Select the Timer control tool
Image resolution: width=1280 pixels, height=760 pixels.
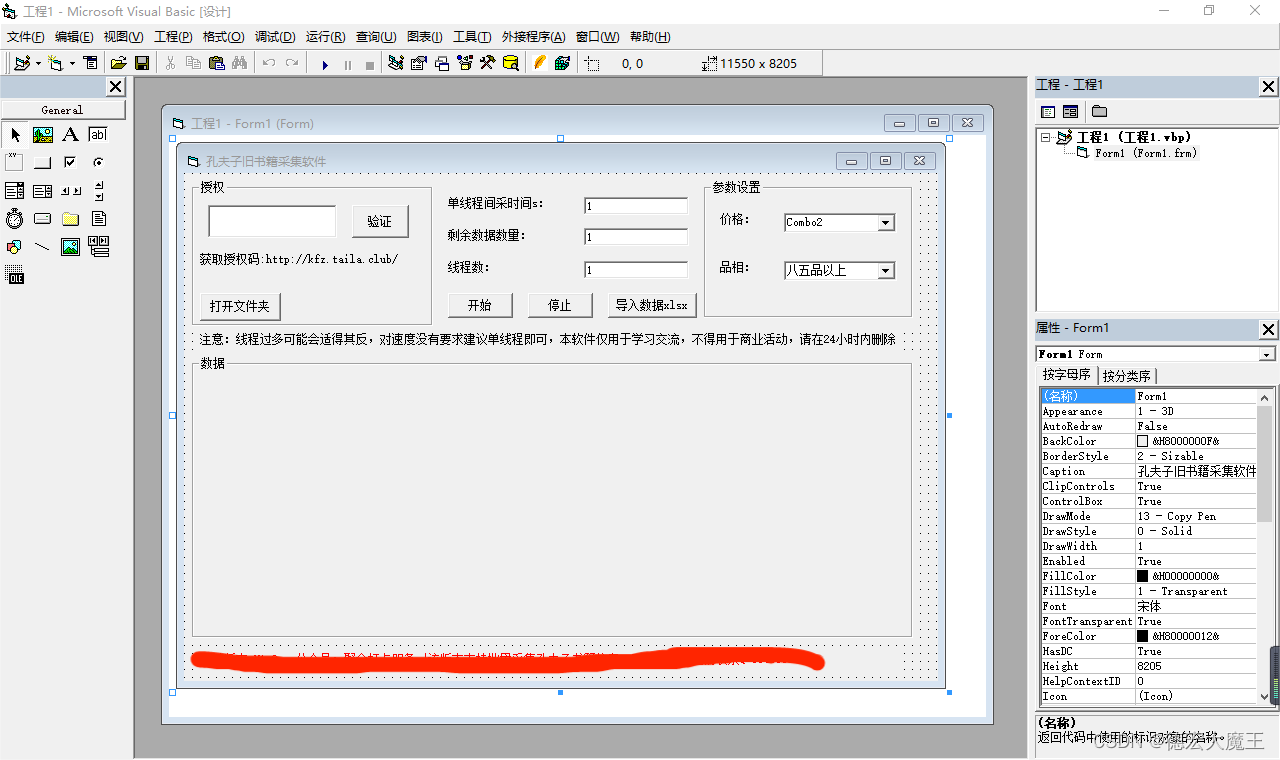(x=15, y=218)
